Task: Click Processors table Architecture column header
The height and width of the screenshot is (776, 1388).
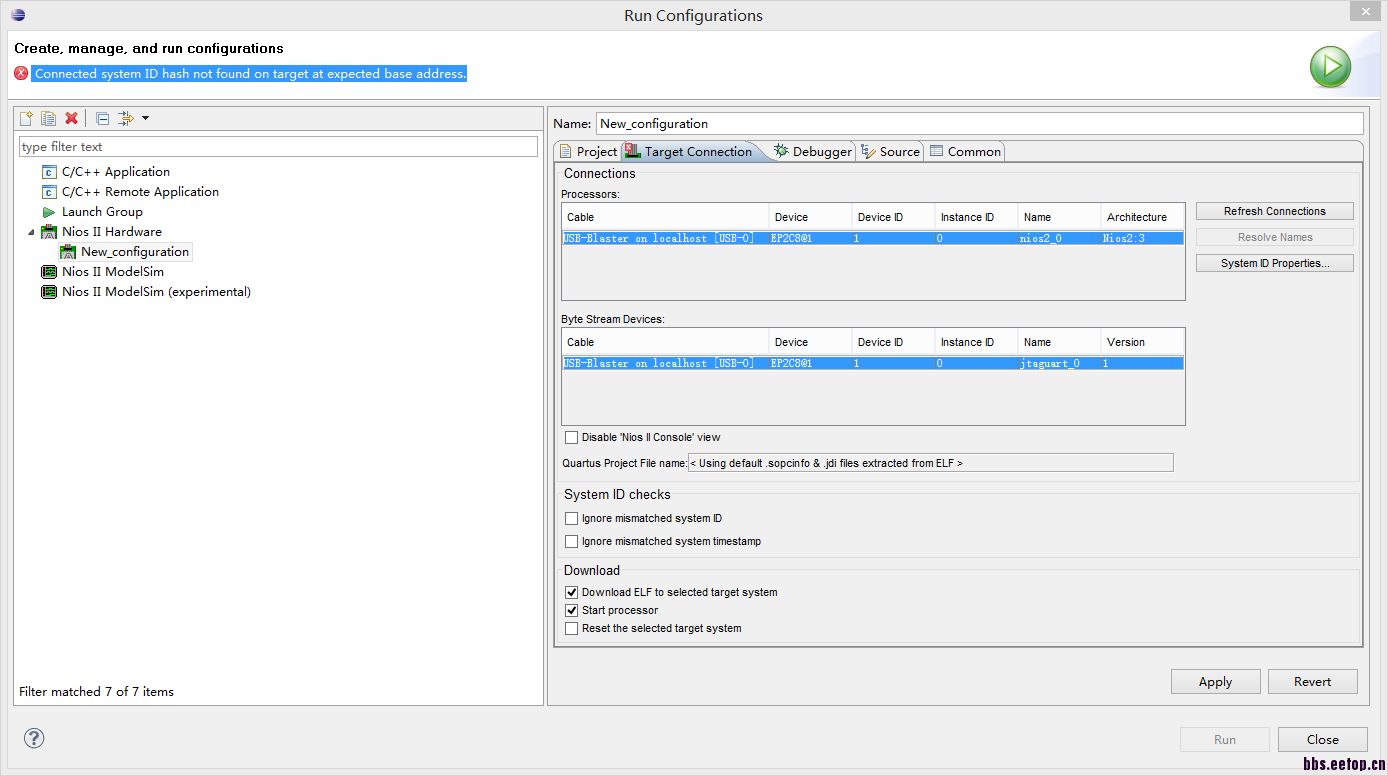Action: [1142, 217]
